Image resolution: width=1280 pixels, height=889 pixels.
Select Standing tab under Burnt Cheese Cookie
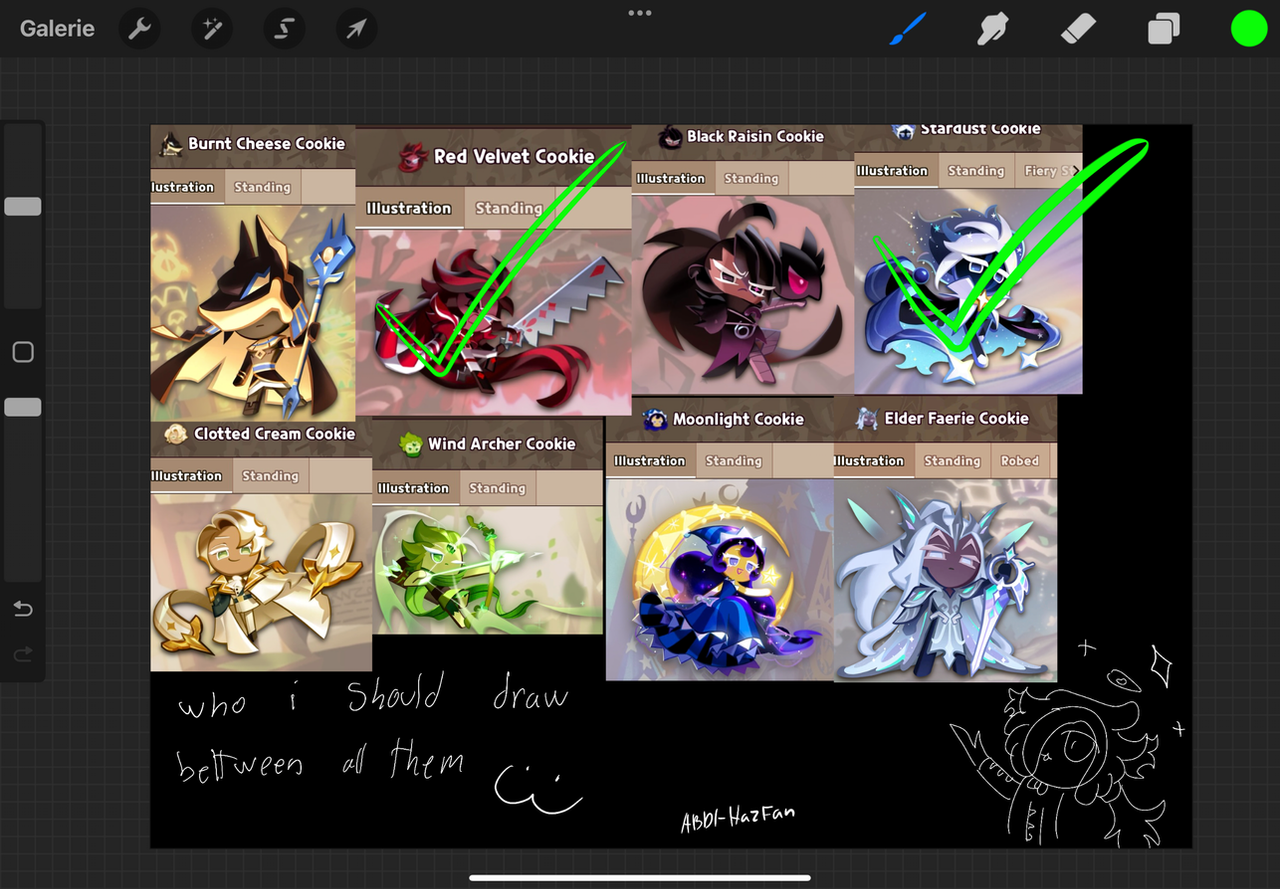click(x=262, y=187)
